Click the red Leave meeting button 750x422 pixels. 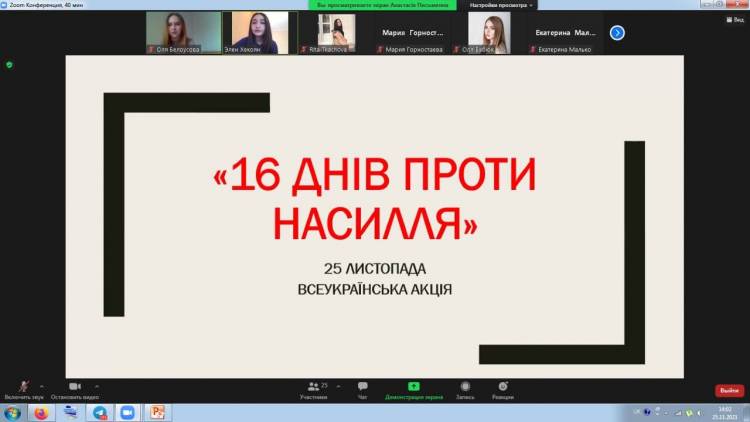(x=729, y=390)
